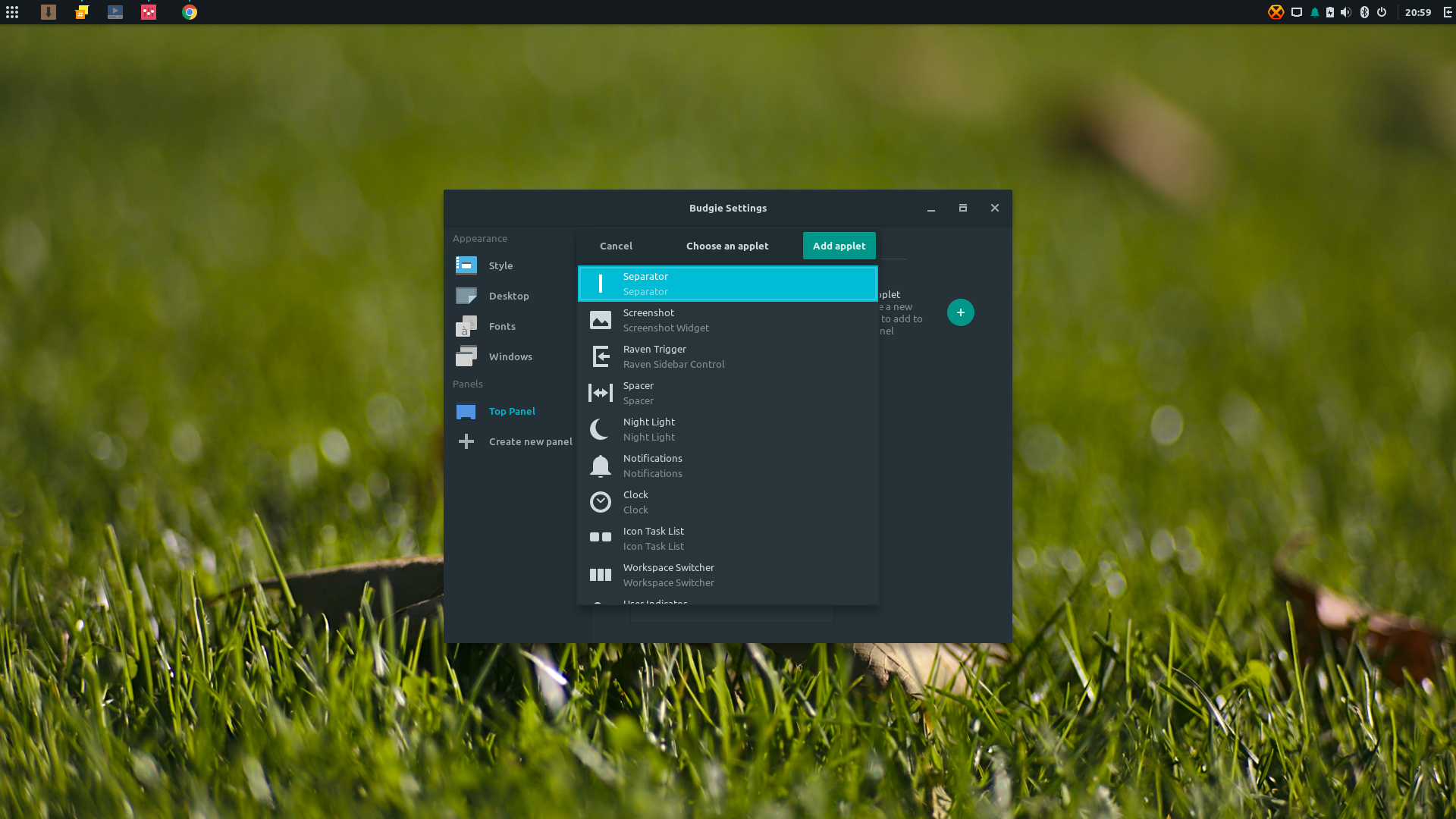Open the green notification bell indicator
This screenshot has height=819, width=1456.
pos(1315,12)
